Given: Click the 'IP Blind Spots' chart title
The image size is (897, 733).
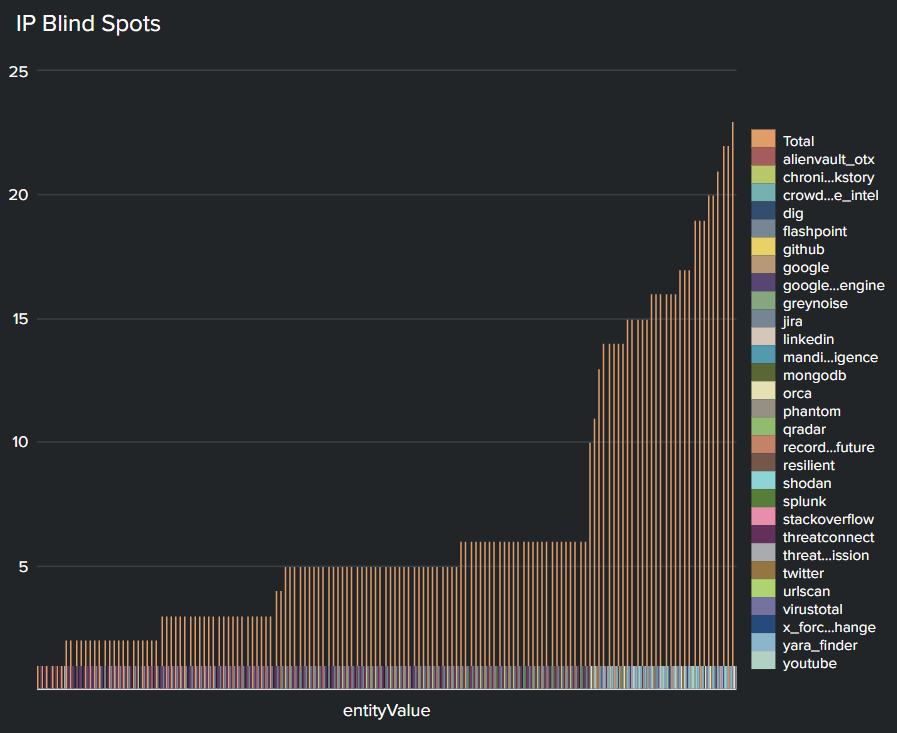Looking at the screenshot, I should [x=88, y=23].
